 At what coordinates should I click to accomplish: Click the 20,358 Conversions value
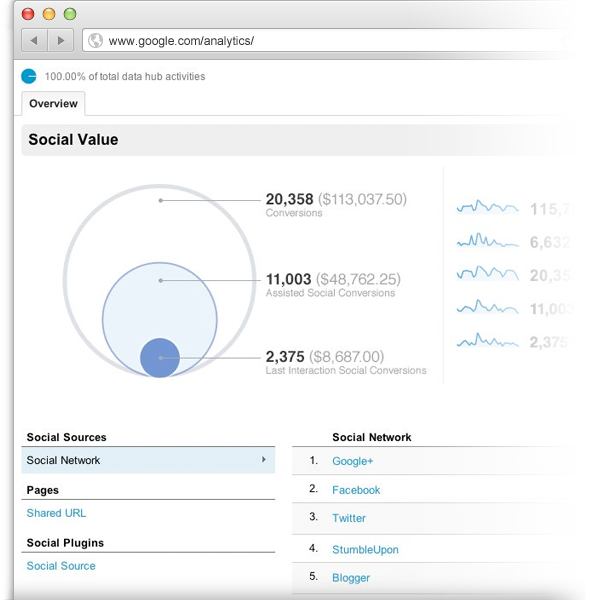[289, 199]
